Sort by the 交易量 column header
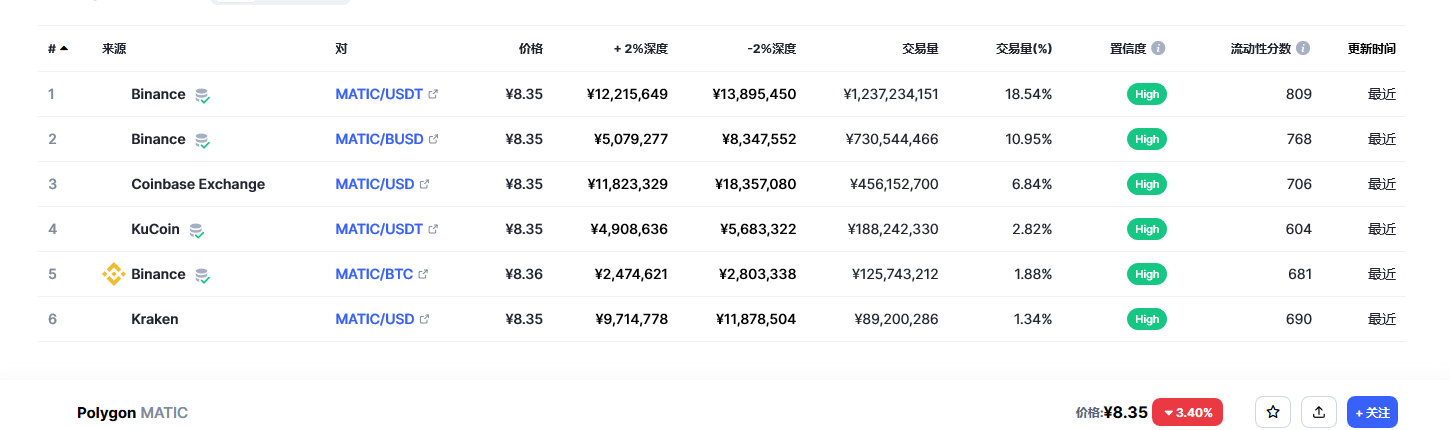This screenshot has height=430, width=1450. 920,48
